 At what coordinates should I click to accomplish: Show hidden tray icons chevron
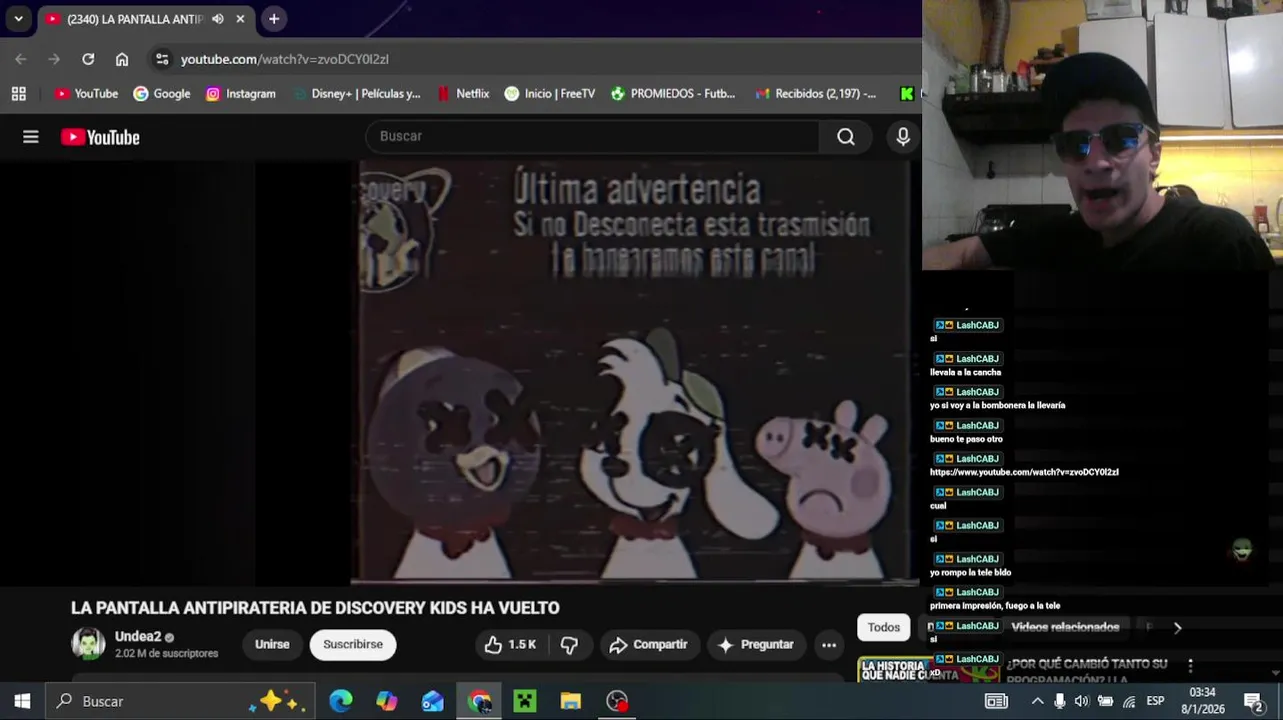[1037, 701]
